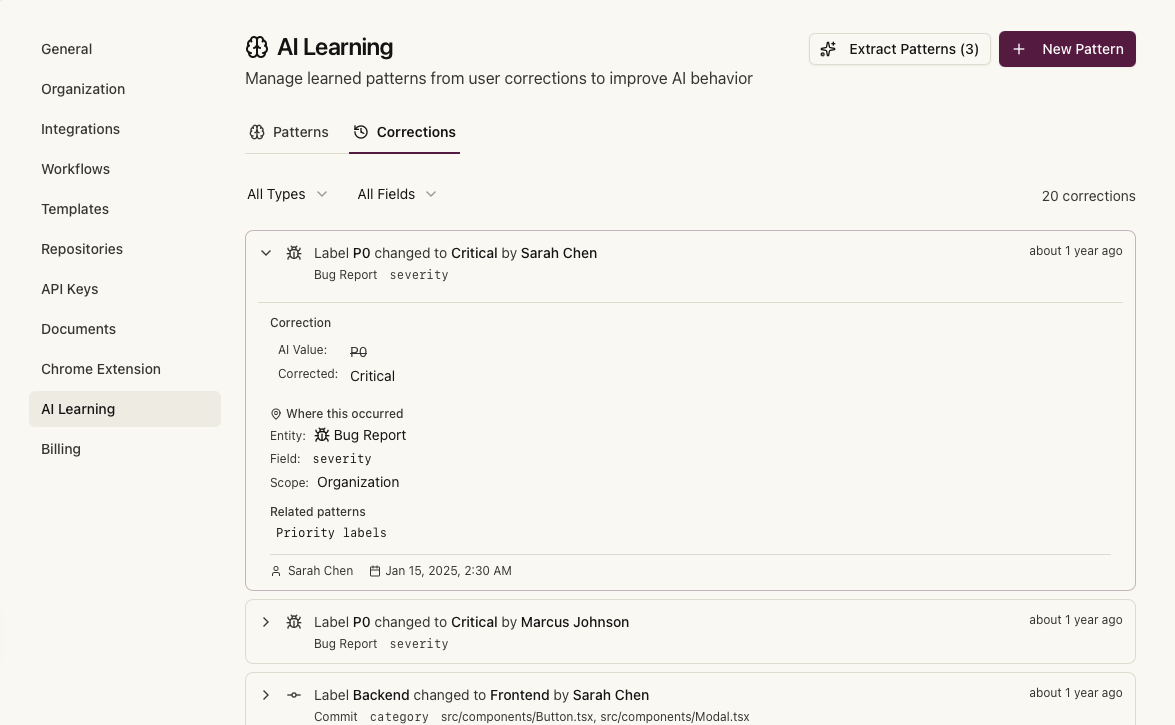1175x725 pixels.
Task: Click the brain icon beside AI Learning heading
Action: click(257, 47)
